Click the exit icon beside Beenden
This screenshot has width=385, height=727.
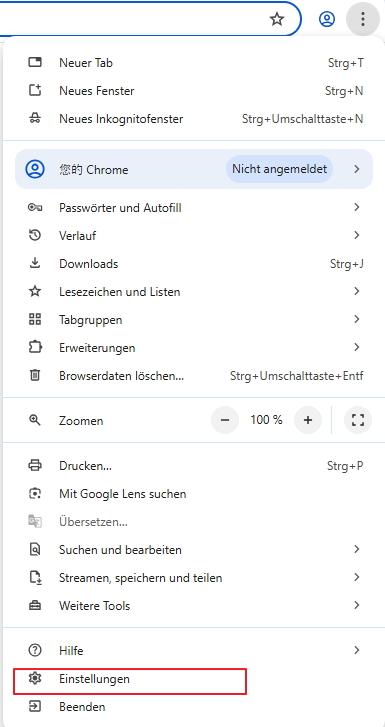[35, 707]
